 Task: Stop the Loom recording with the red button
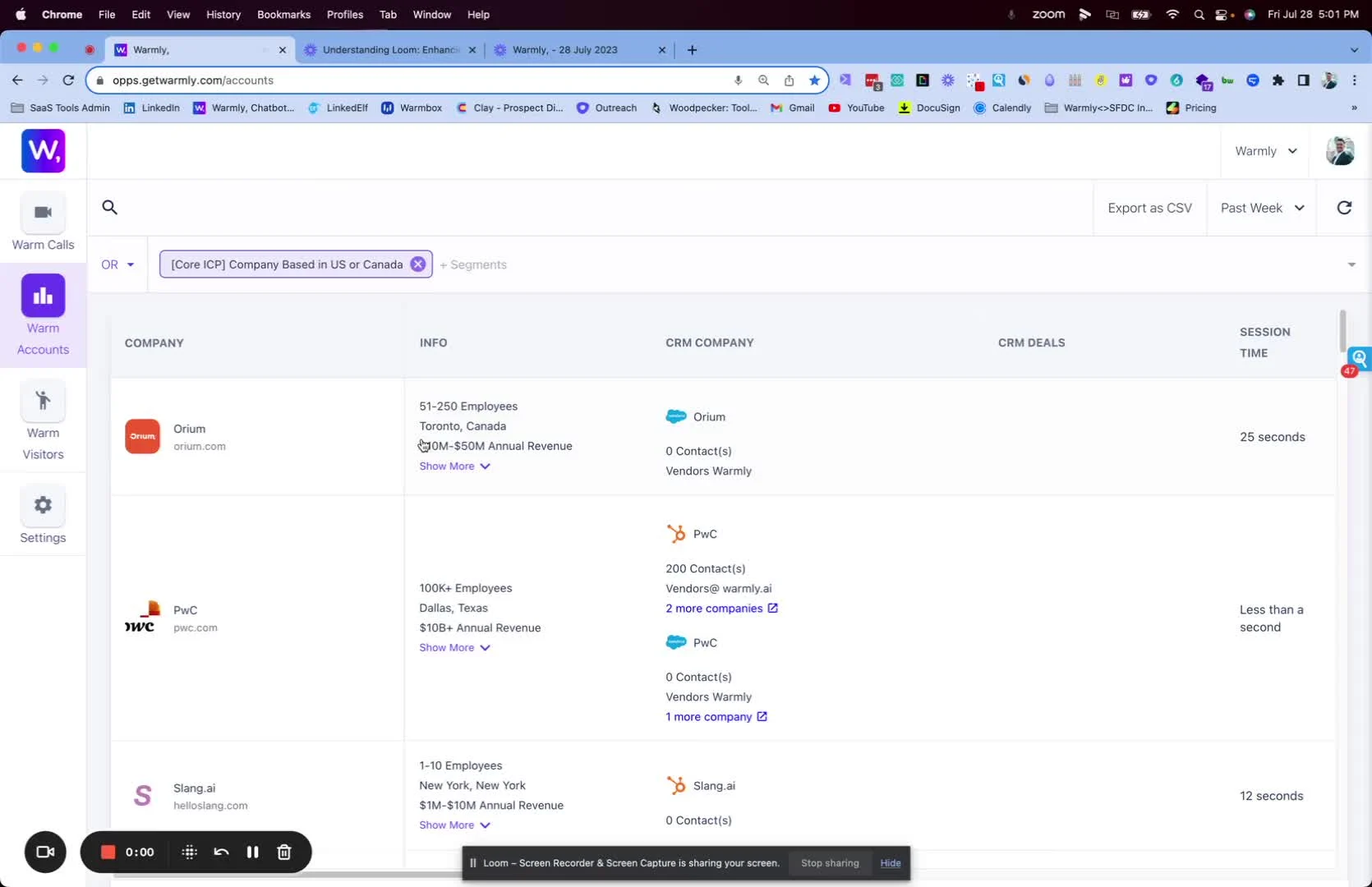click(x=108, y=852)
